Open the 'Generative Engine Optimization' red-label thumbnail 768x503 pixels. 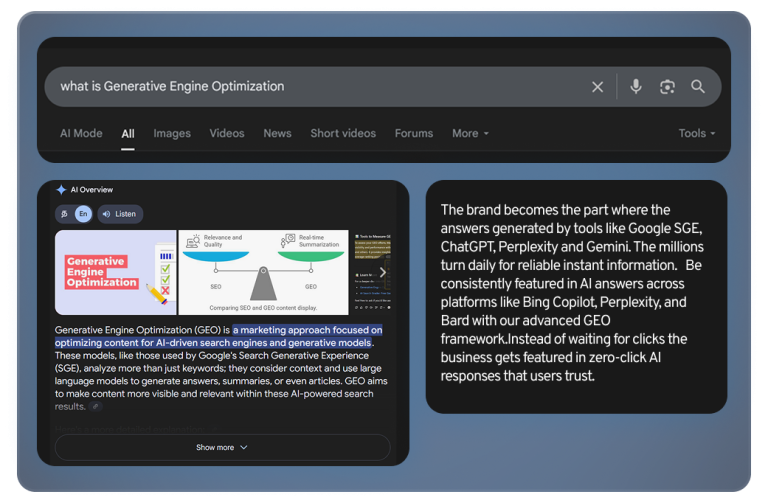pyautogui.click(x=116, y=272)
